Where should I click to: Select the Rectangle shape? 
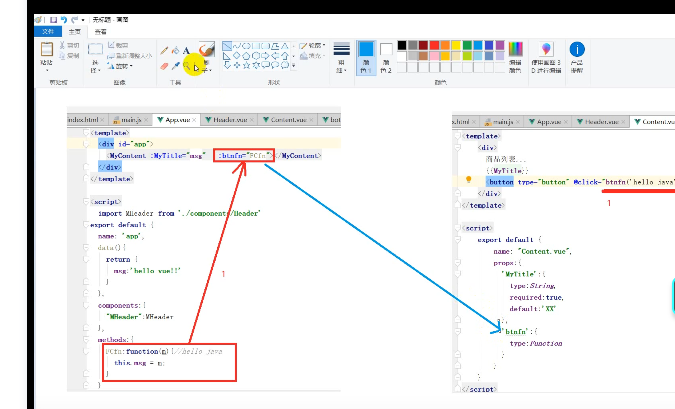pos(256,46)
